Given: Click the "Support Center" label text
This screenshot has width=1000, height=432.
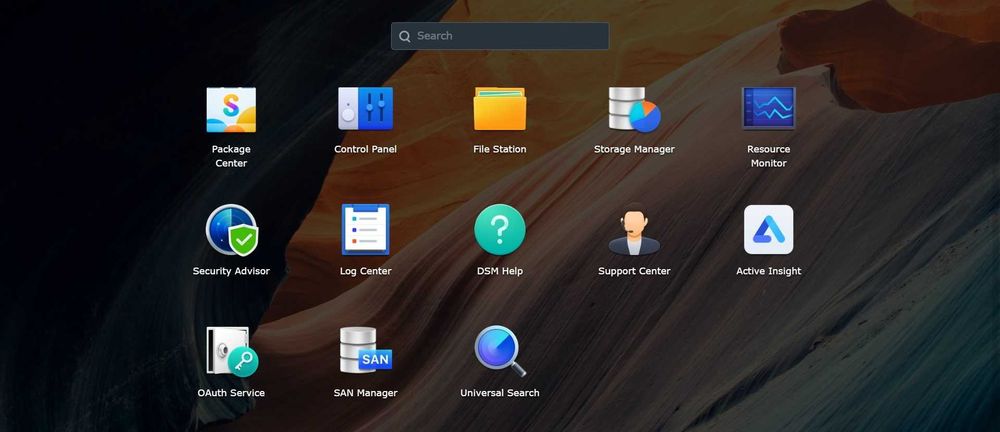Looking at the screenshot, I should (634, 271).
